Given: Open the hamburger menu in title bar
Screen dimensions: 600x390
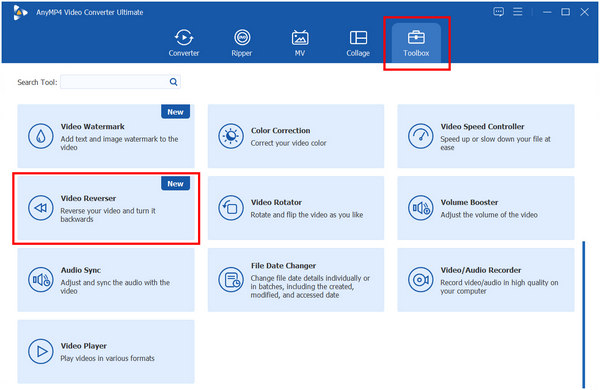Looking at the screenshot, I should click(518, 12).
